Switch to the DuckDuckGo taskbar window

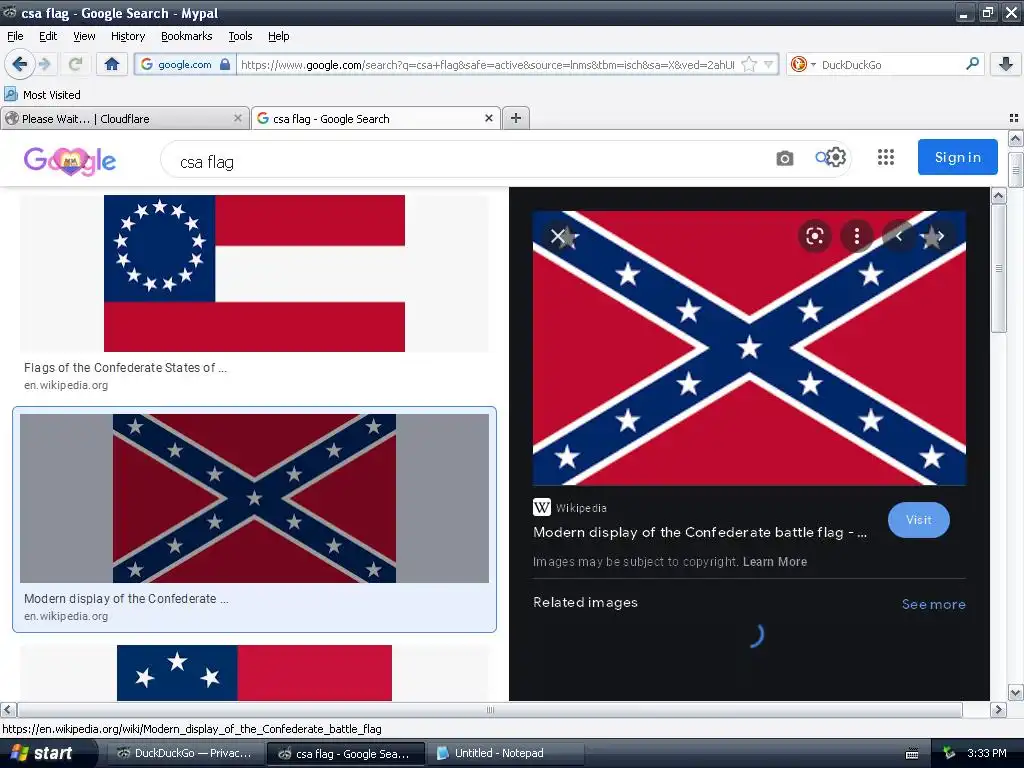(184, 753)
